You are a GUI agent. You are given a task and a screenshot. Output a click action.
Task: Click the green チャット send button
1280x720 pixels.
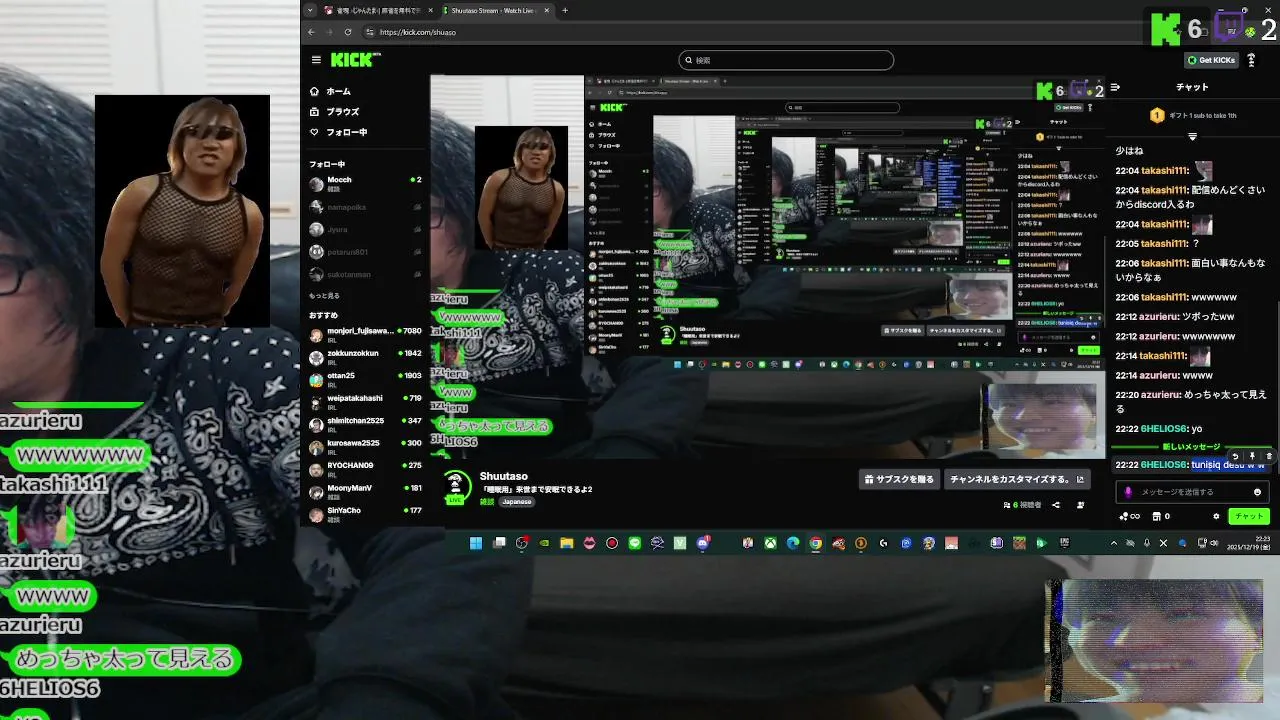point(1248,516)
